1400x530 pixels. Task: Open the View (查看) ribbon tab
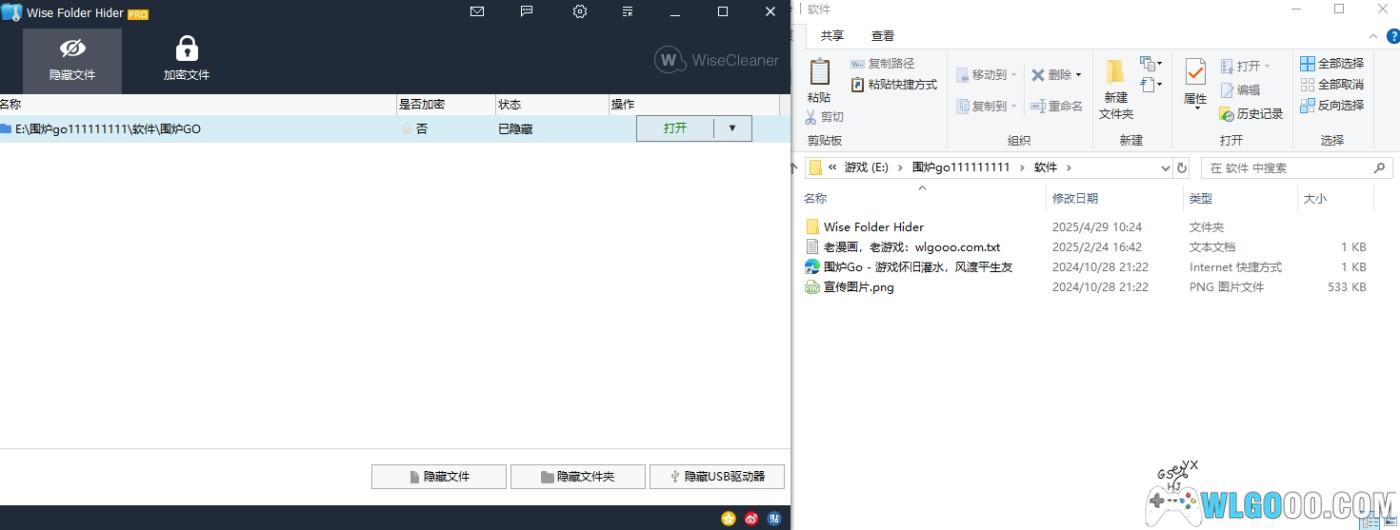coord(882,35)
